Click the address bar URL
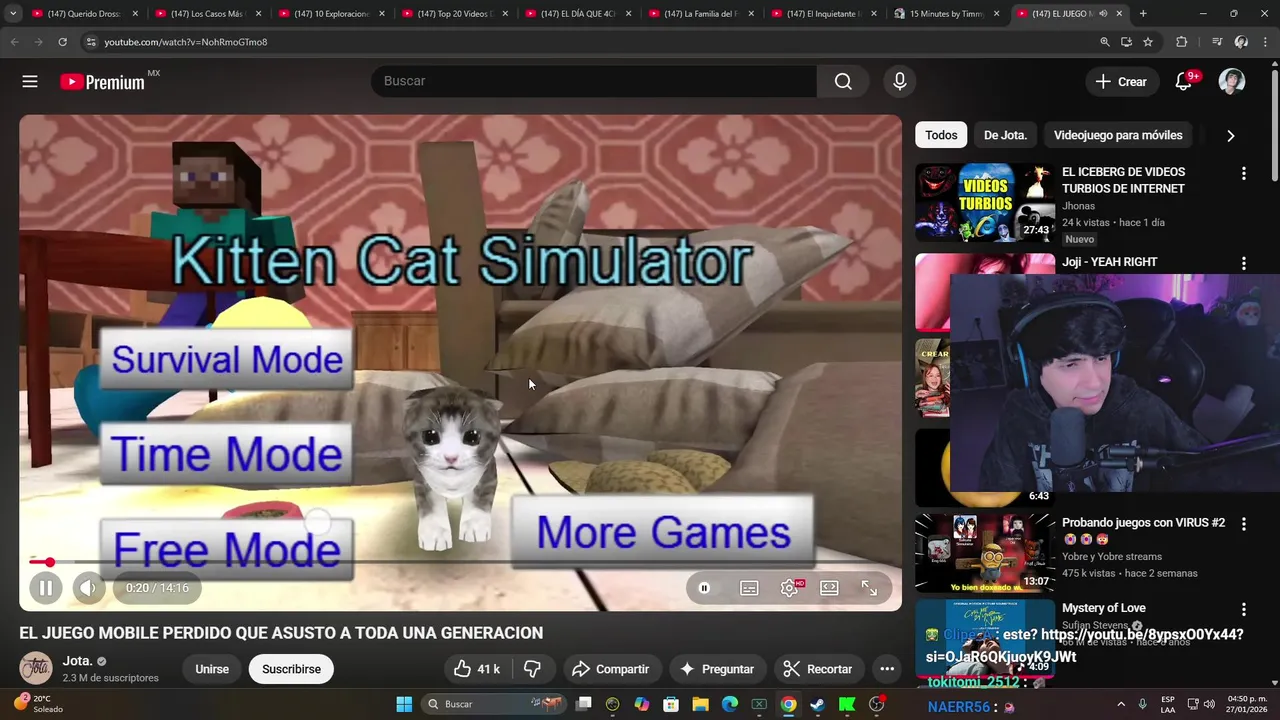The width and height of the screenshot is (1280, 720). coord(186,42)
